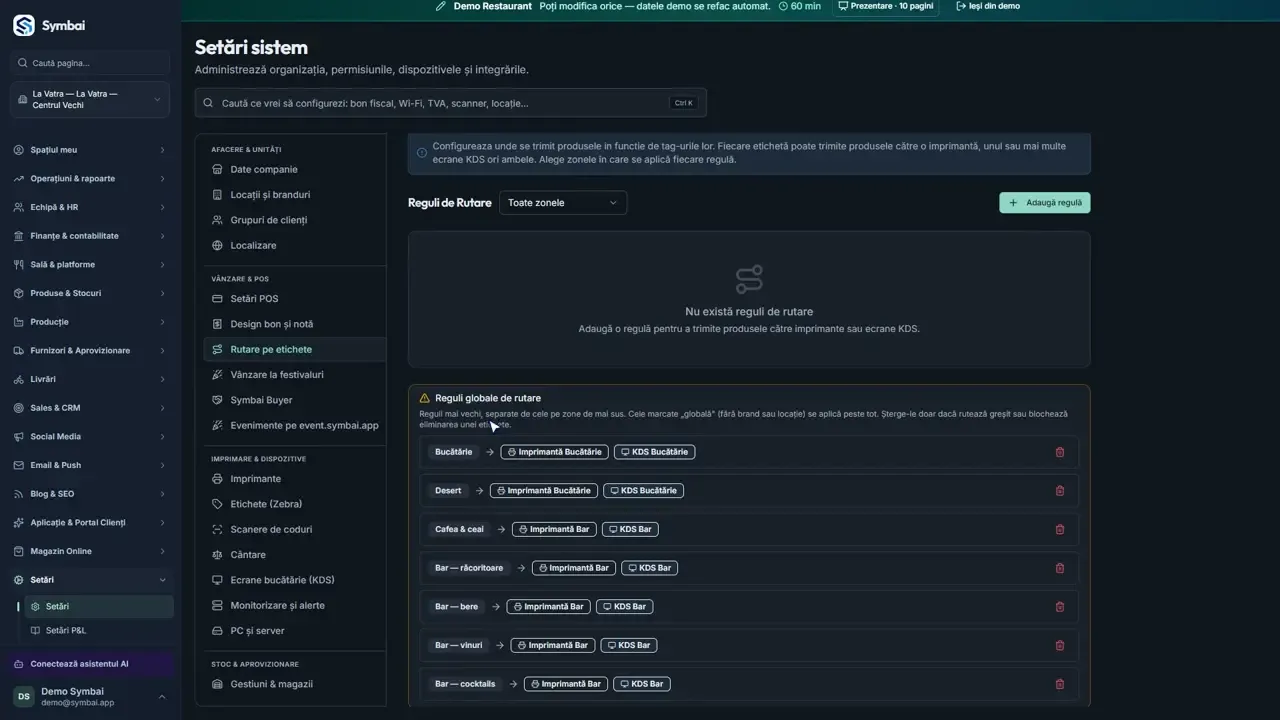
Task: Open Etichete (Zebra) settings
Action: pos(295,504)
